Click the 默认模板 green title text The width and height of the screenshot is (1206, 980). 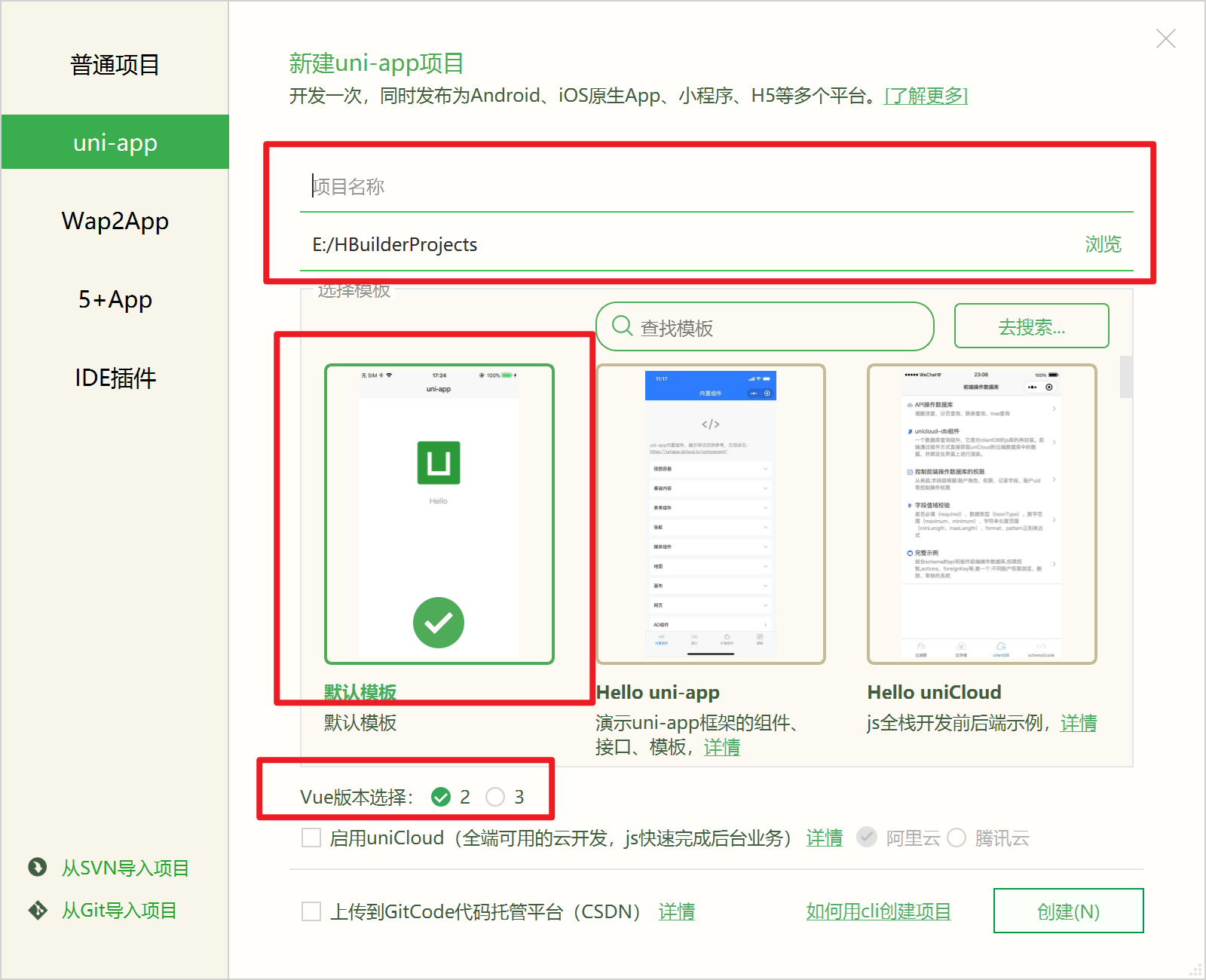[x=360, y=692]
